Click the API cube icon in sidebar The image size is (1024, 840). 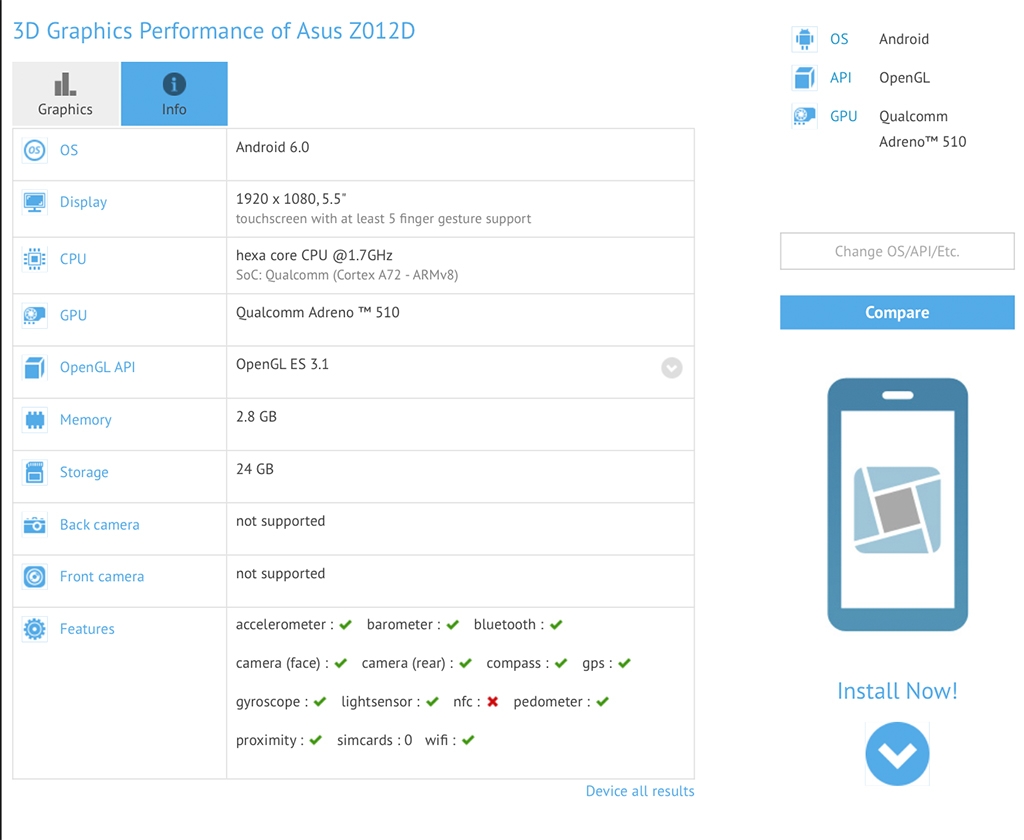pyautogui.click(x=805, y=78)
